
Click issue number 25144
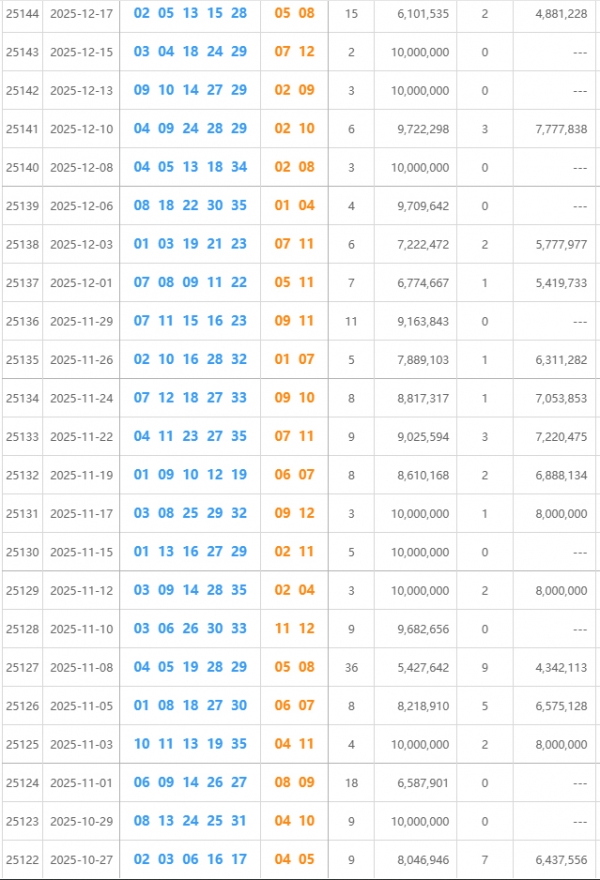[21, 14]
